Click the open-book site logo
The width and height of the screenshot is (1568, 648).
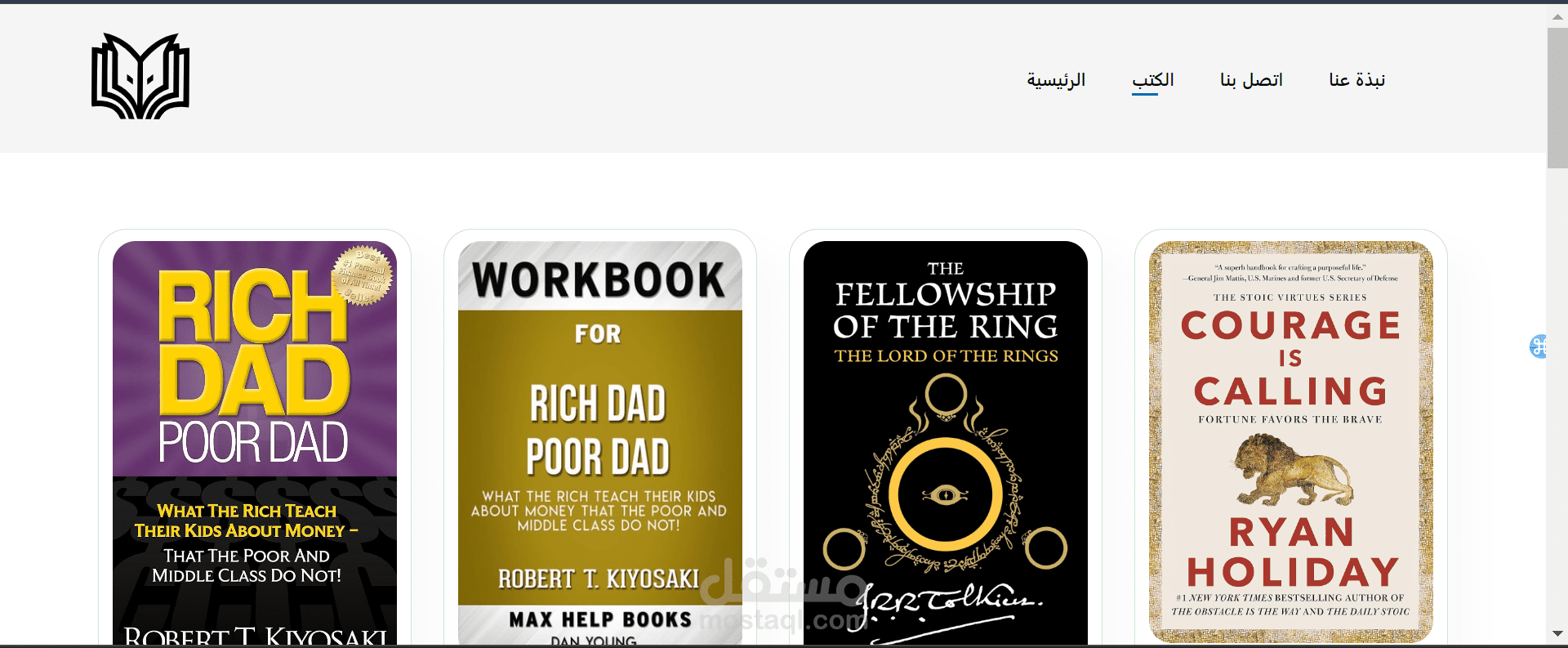pos(140,76)
